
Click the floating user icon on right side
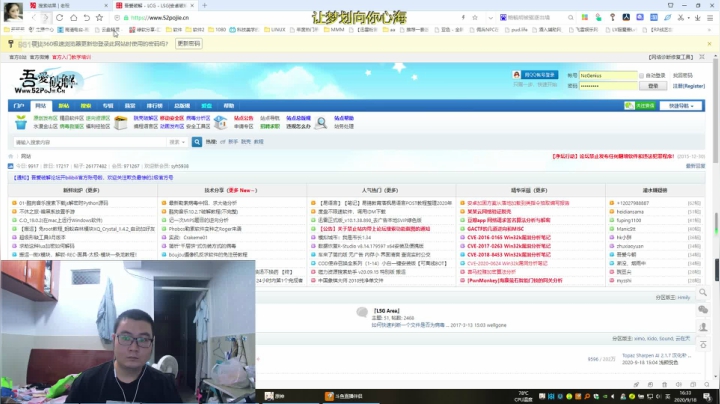click(x=703, y=327)
